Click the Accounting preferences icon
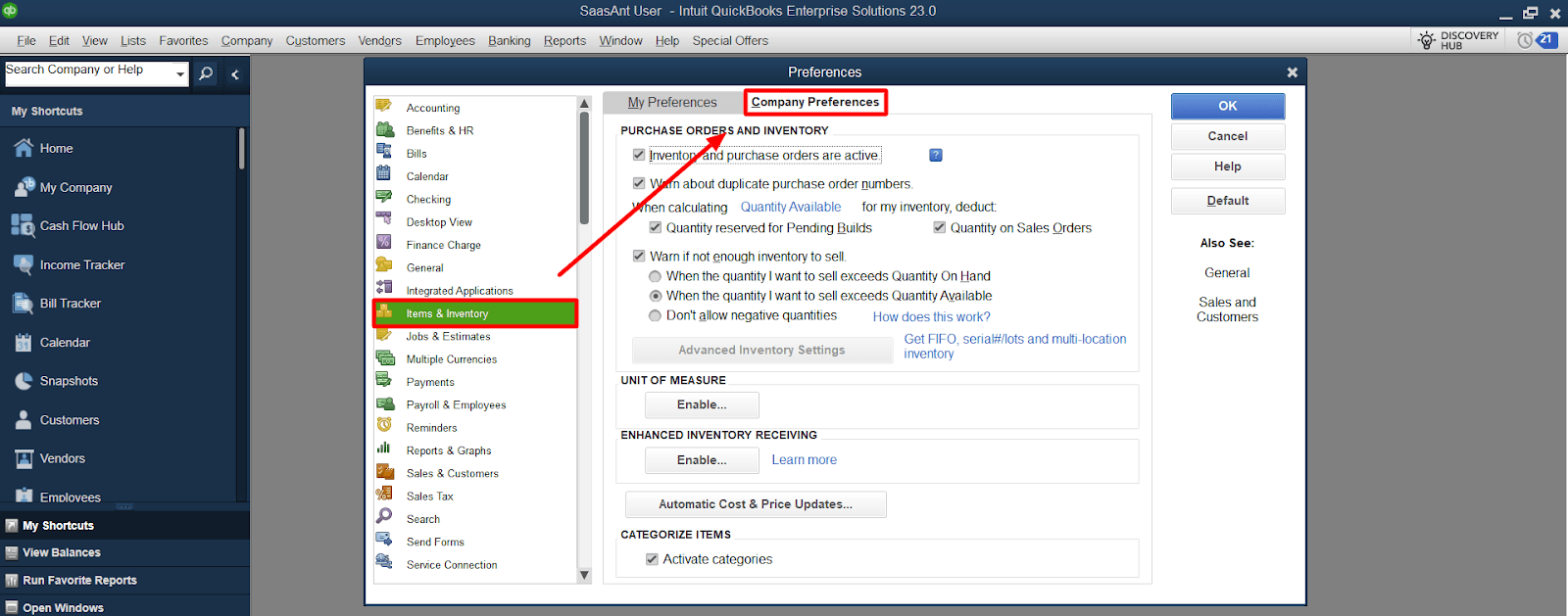 click(384, 105)
